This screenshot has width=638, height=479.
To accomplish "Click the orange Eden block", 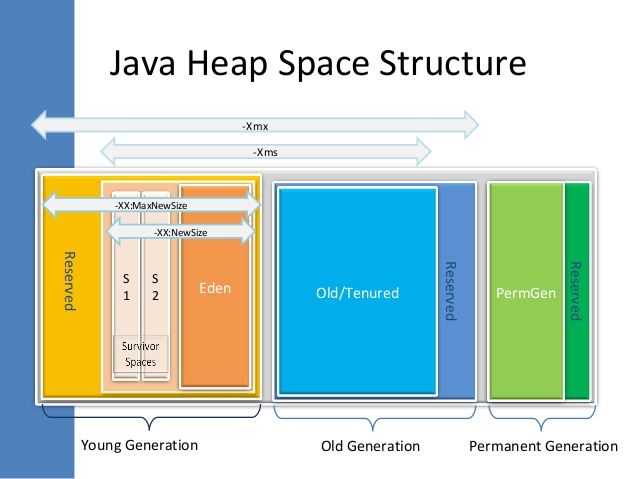I will click(214, 287).
